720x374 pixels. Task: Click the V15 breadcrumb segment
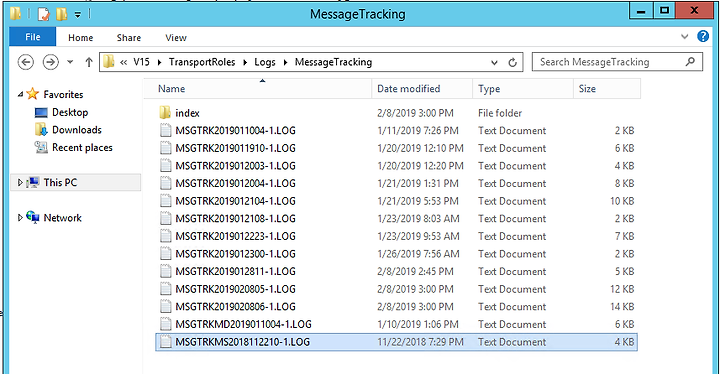pyautogui.click(x=141, y=62)
